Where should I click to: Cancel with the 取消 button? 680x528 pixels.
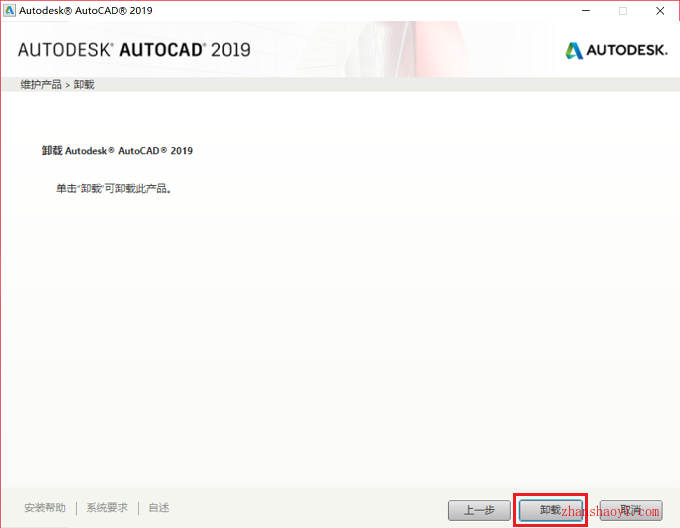pyautogui.click(x=631, y=510)
